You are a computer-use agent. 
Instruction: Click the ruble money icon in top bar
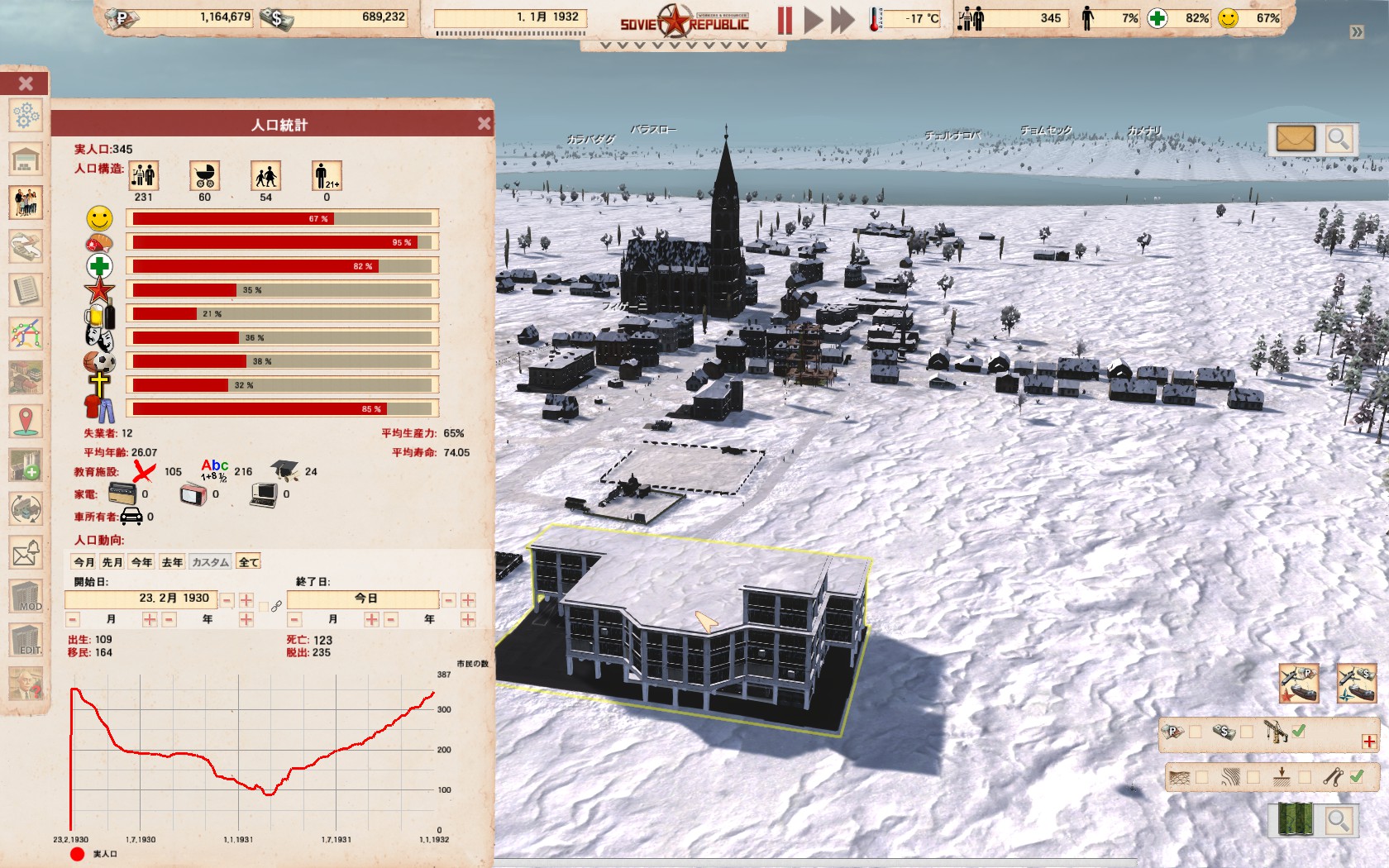tap(122, 18)
